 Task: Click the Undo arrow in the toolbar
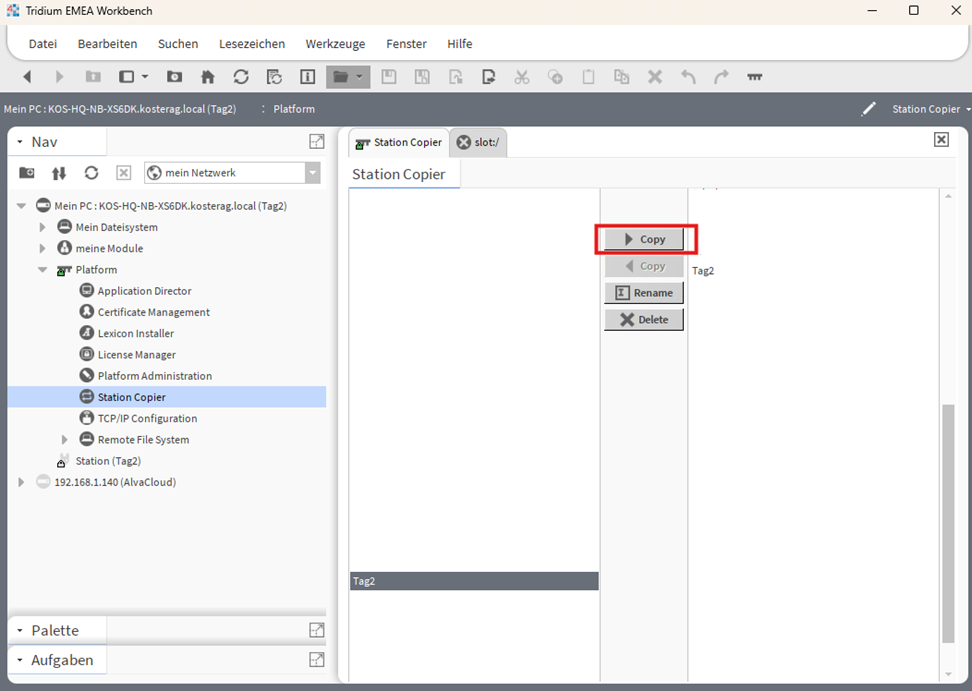pos(688,77)
